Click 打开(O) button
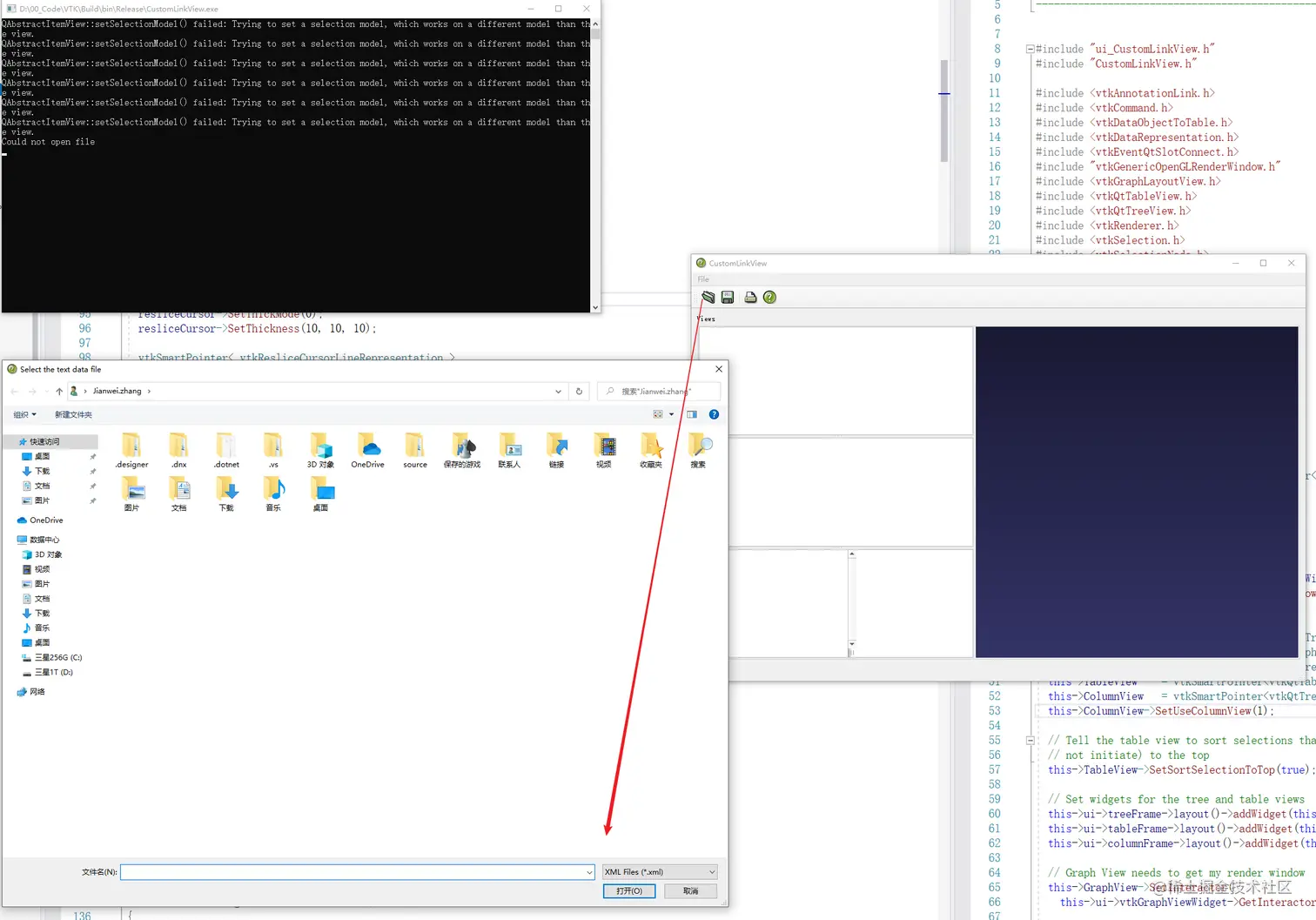The height and width of the screenshot is (920, 1316). (x=629, y=891)
